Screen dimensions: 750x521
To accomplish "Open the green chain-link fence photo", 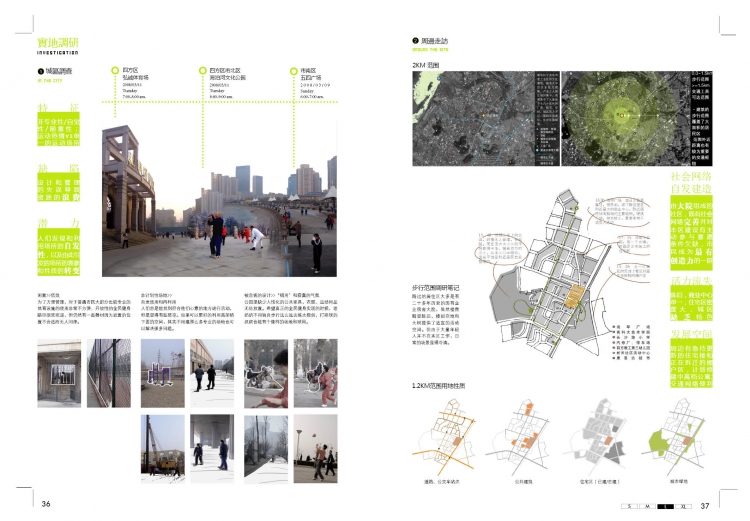I will [109, 374].
